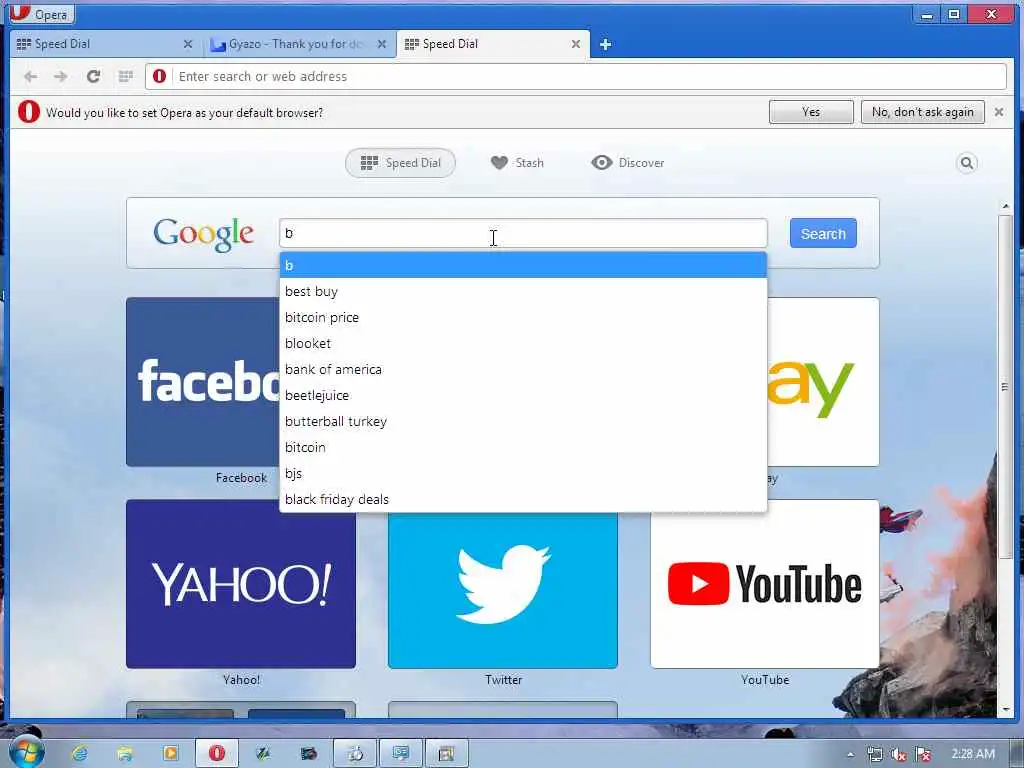Open the Stash view
Screen dimensions: 1024x768
point(517,163)
